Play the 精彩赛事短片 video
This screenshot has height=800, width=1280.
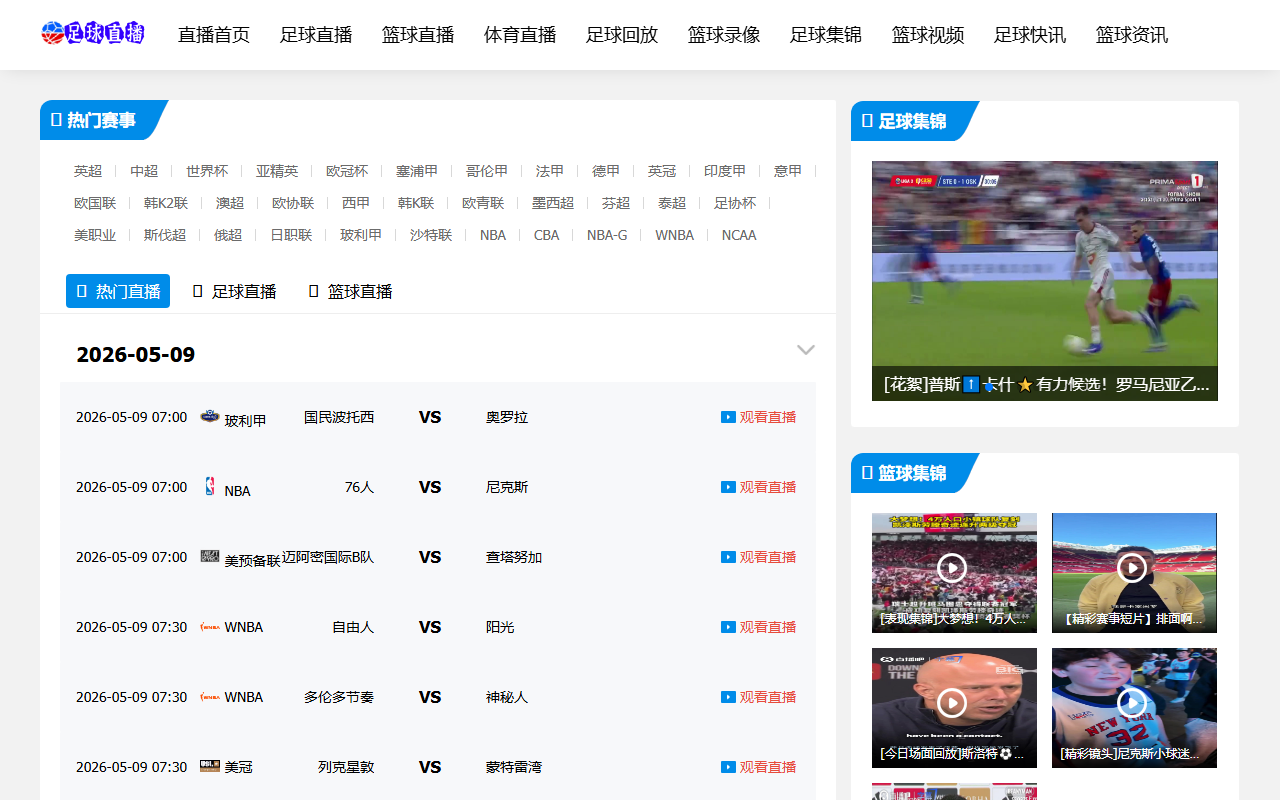pos(1133,569)
